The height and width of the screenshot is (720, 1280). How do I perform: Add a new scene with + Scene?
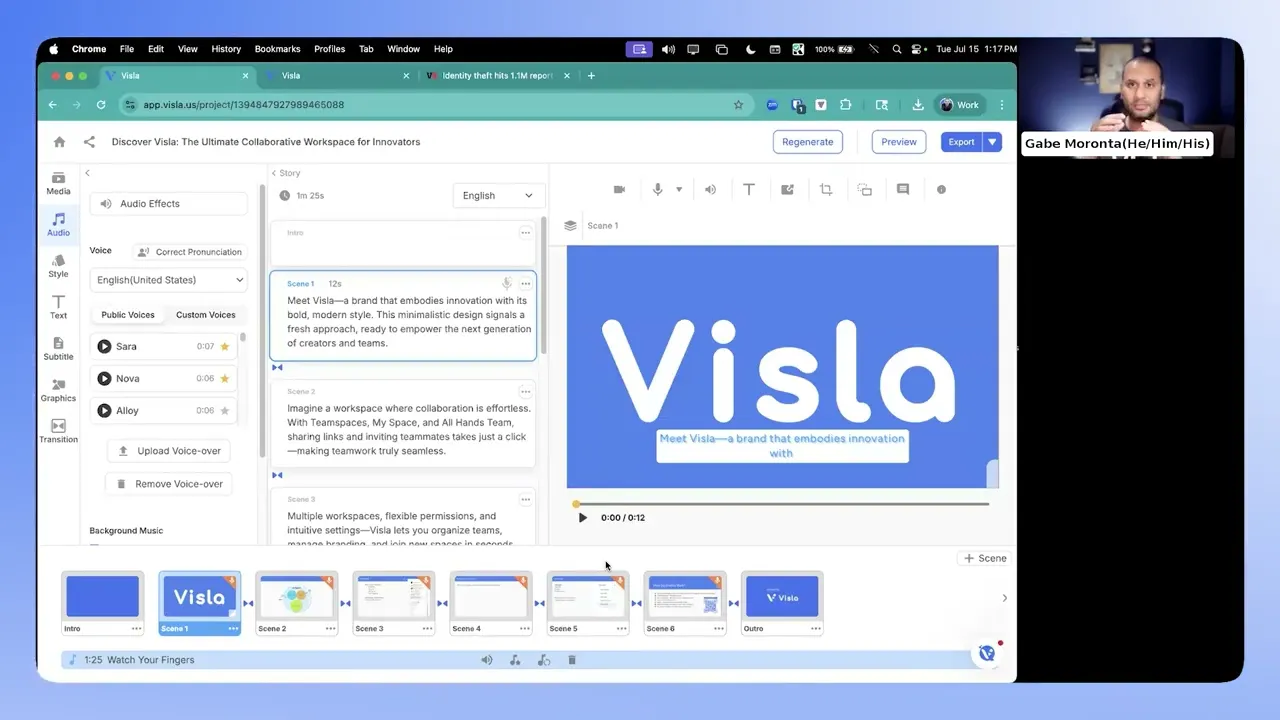coord(985,558)
